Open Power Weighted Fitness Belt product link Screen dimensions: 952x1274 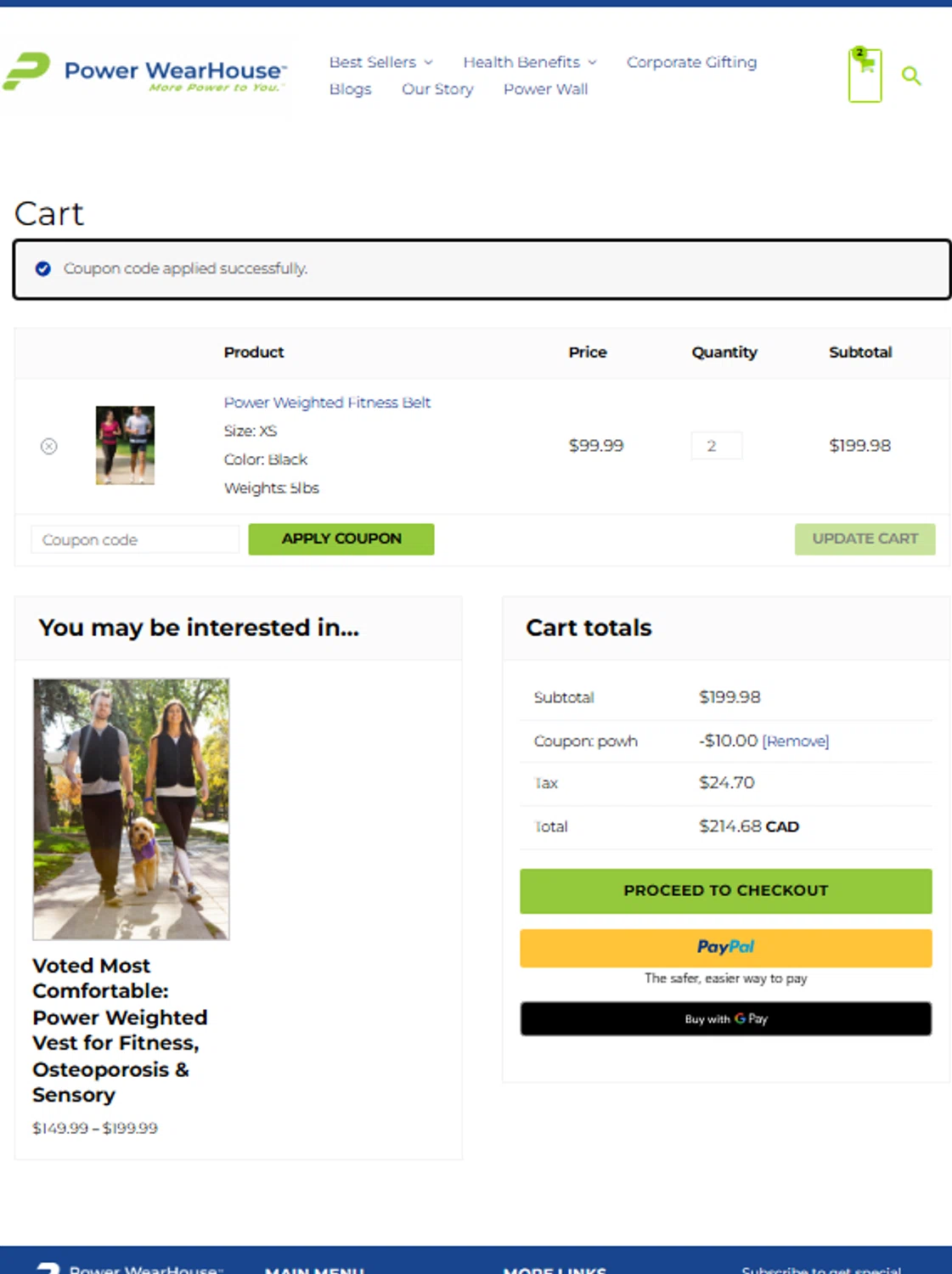[x=327, y=403]
